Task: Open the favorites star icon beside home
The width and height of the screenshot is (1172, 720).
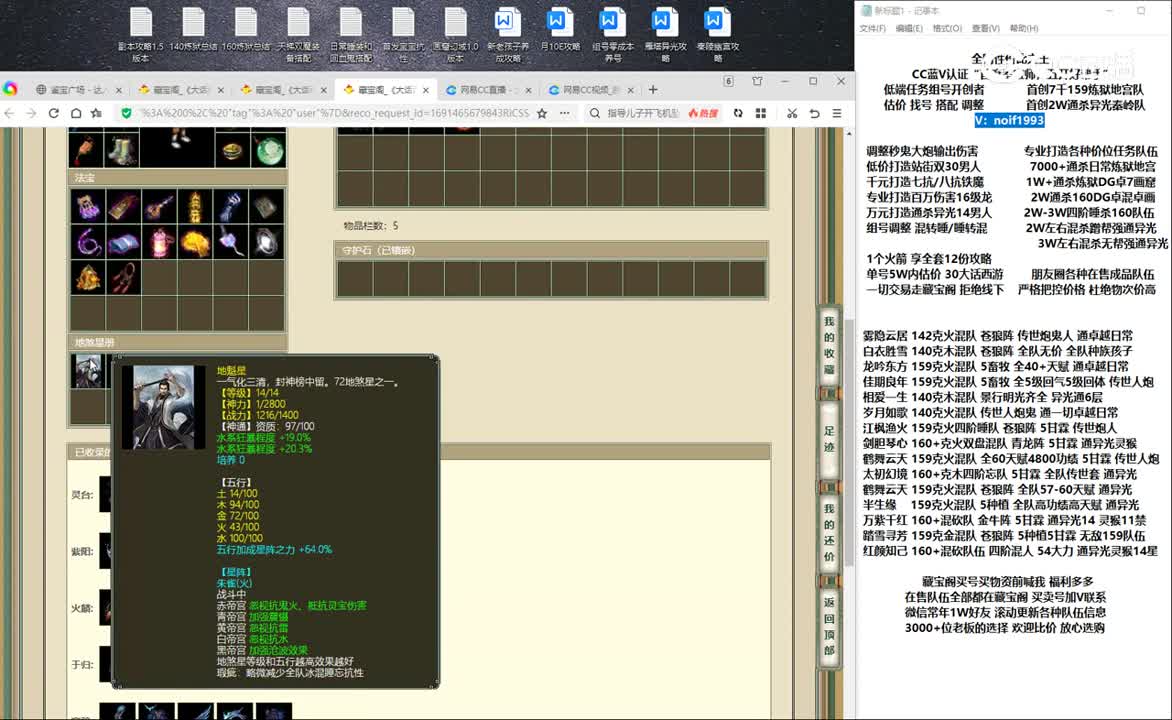Action: [x=96, y=113]
